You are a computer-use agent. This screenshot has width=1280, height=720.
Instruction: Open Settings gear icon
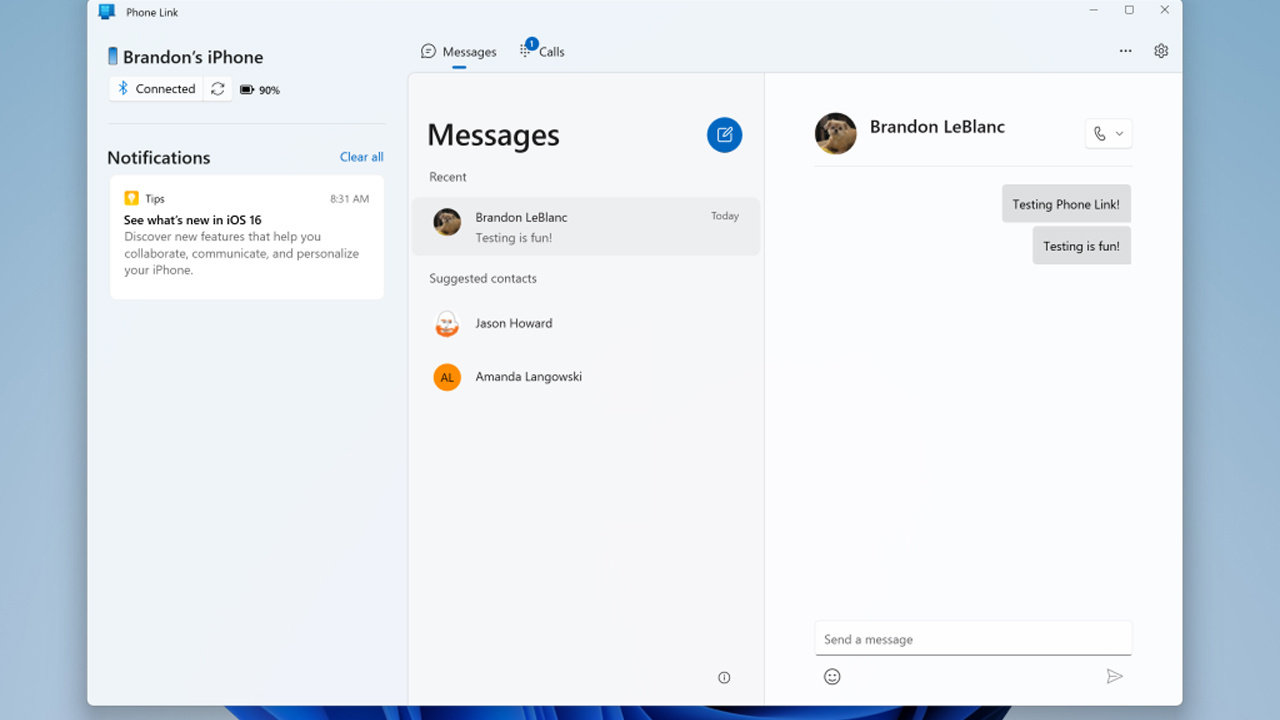(1161, 51)
